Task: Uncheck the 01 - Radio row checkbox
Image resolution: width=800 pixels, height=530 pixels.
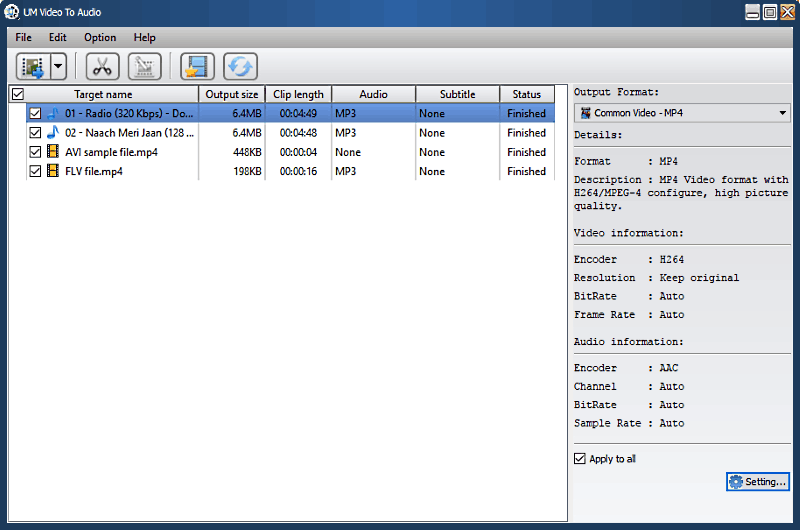Action: pyautogui.click(x=35, y=113)
